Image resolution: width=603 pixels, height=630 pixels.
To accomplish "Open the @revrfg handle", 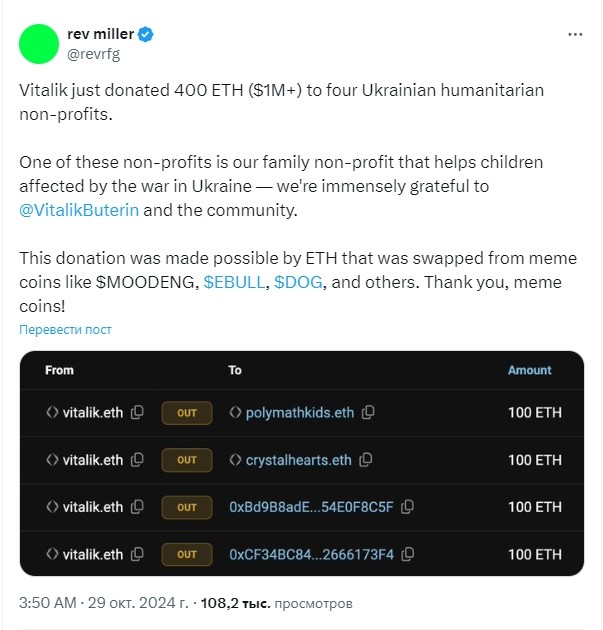I will pyautogui.click(x=94, y=54).
